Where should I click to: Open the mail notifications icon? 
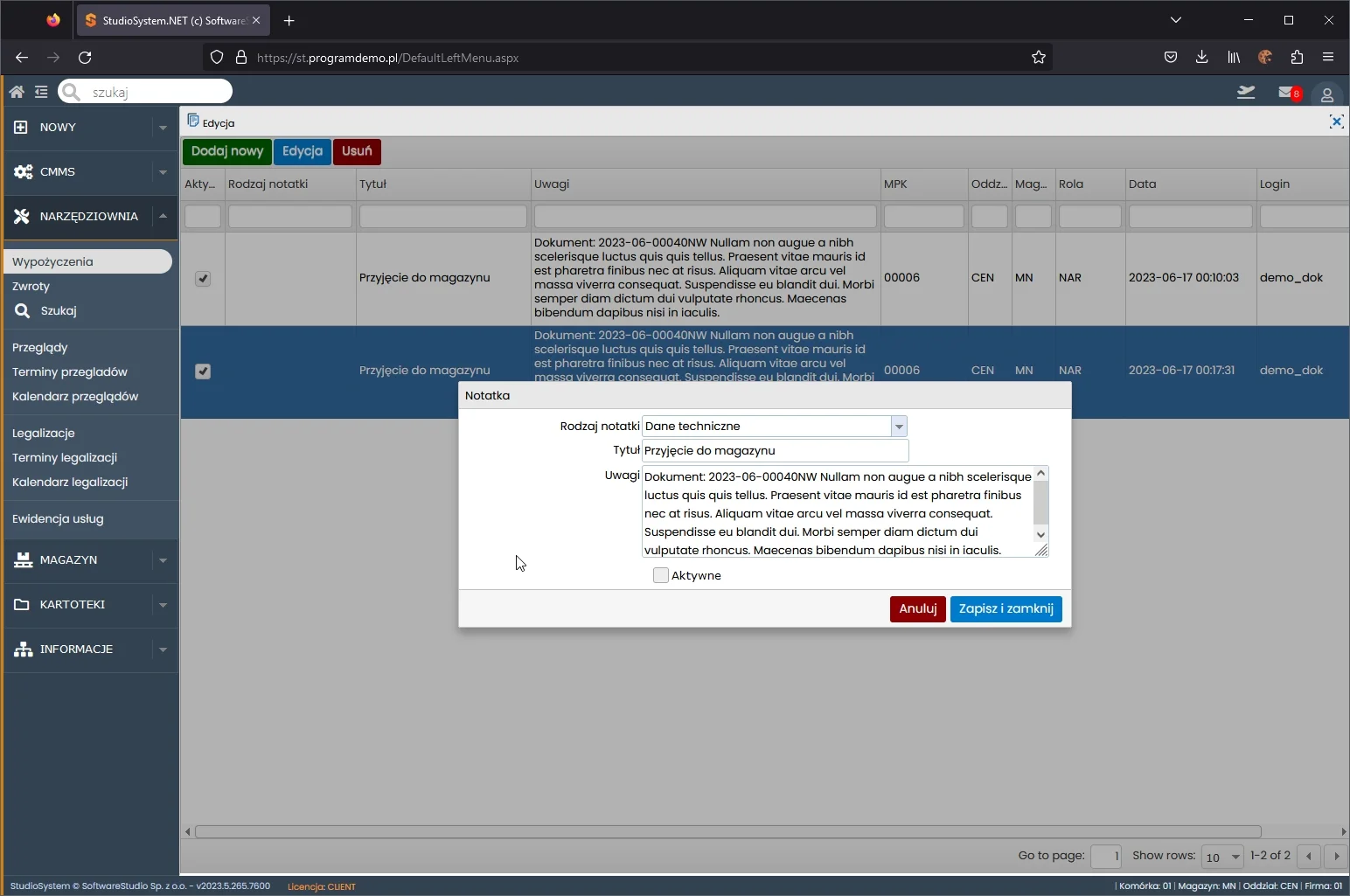pos(1287,93)
